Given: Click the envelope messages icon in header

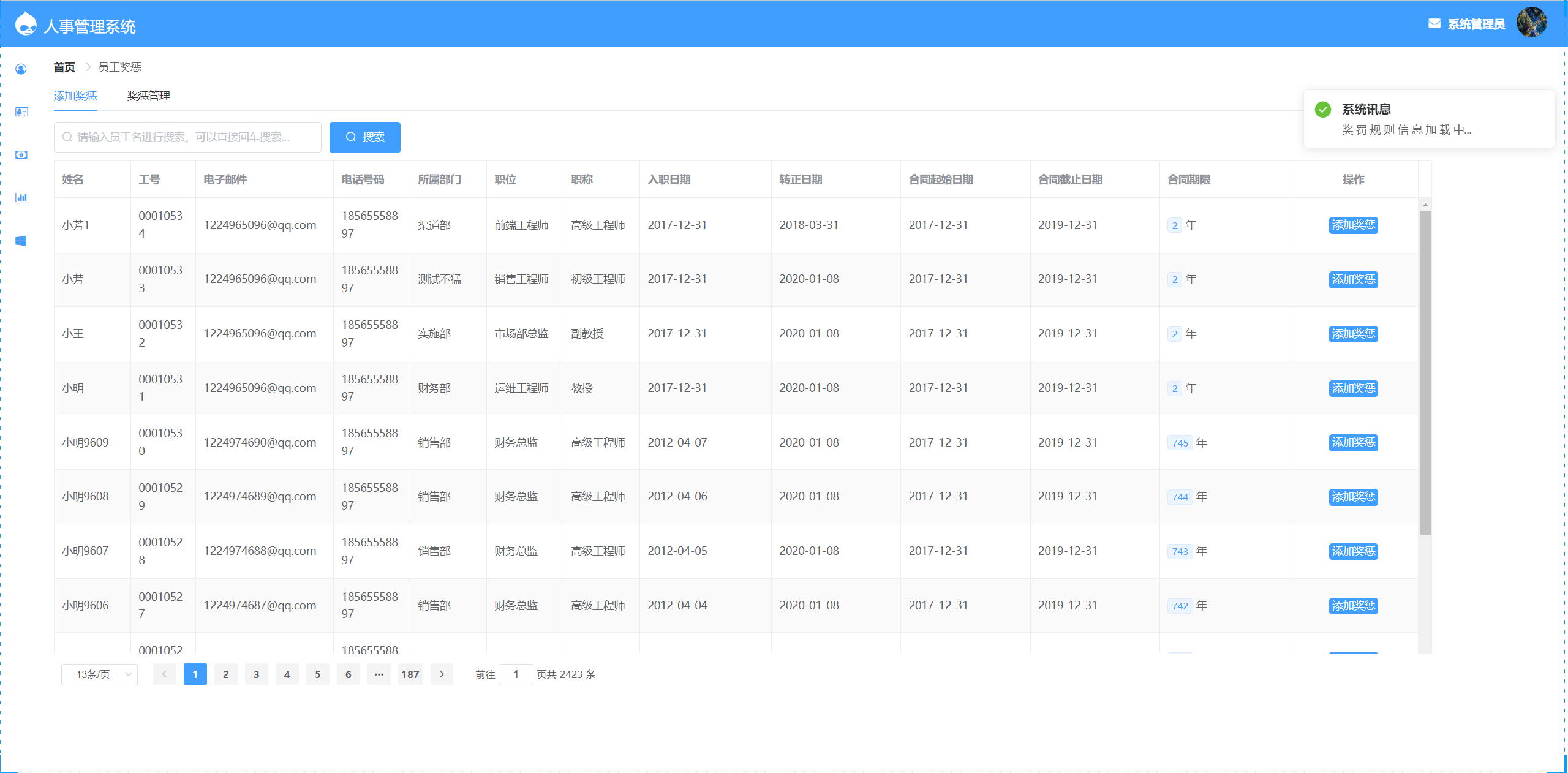Looking at the screenshot, I should click(x=1434, y=24).
